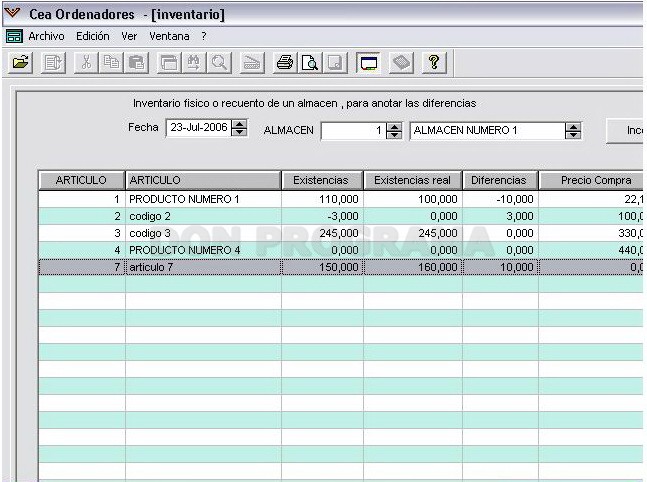Screen dimensions: 647x482
Task: Click the Fecha date spinner arrows
Action: pyautogui.click(x=239, y=128)
